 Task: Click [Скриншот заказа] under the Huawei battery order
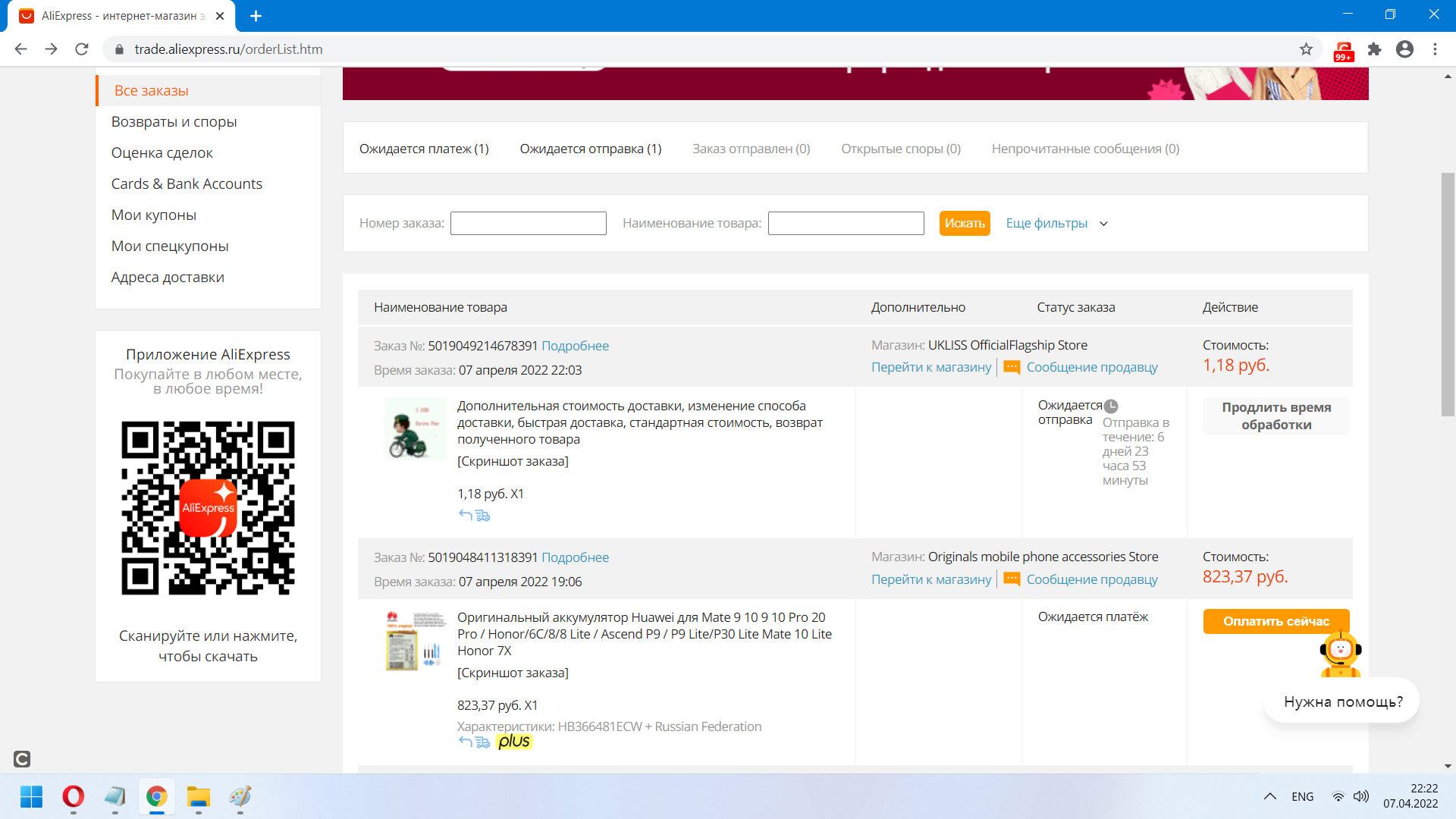[513, 673]
